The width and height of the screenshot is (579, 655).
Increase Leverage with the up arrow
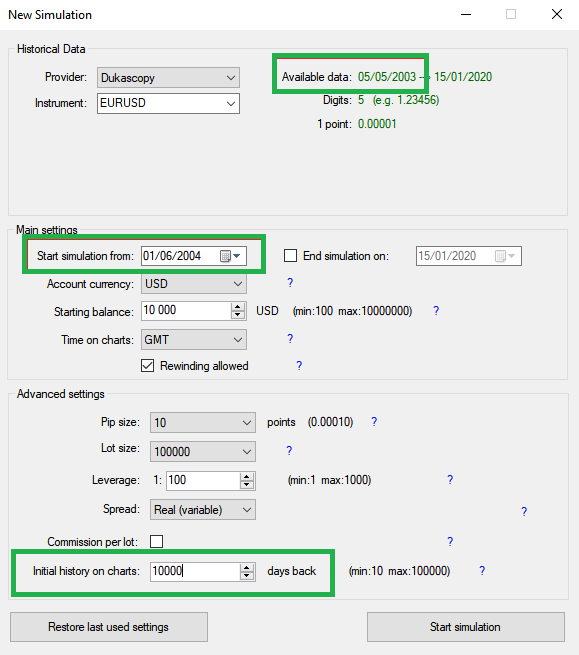246,477
